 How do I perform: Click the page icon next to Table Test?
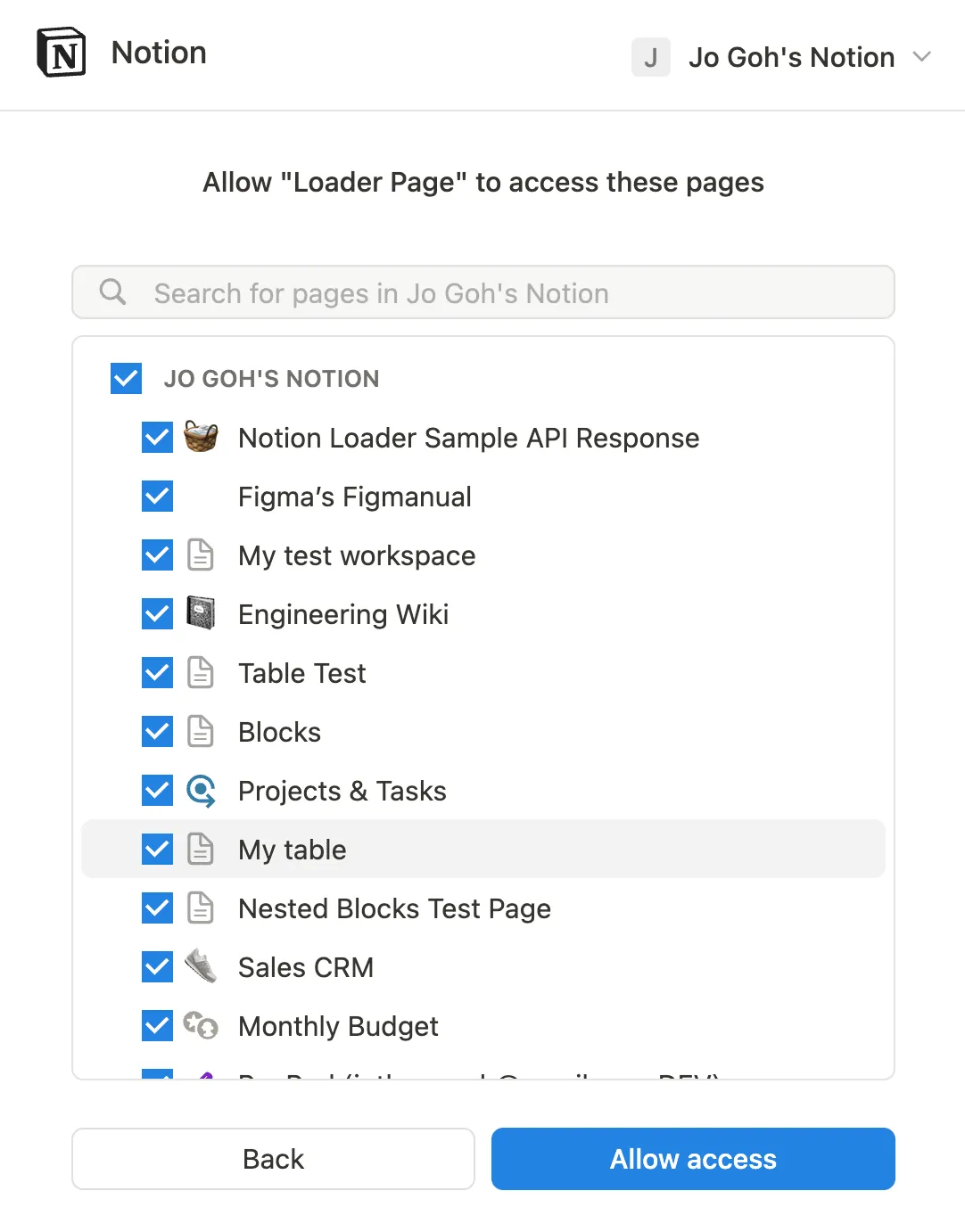201,672
